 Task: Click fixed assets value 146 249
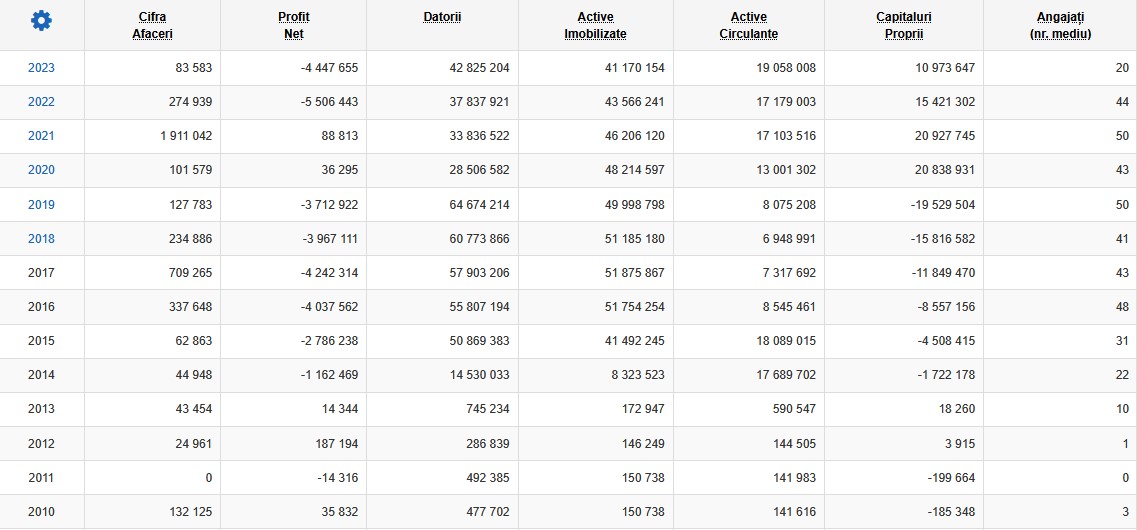click(x=643, y=444)
